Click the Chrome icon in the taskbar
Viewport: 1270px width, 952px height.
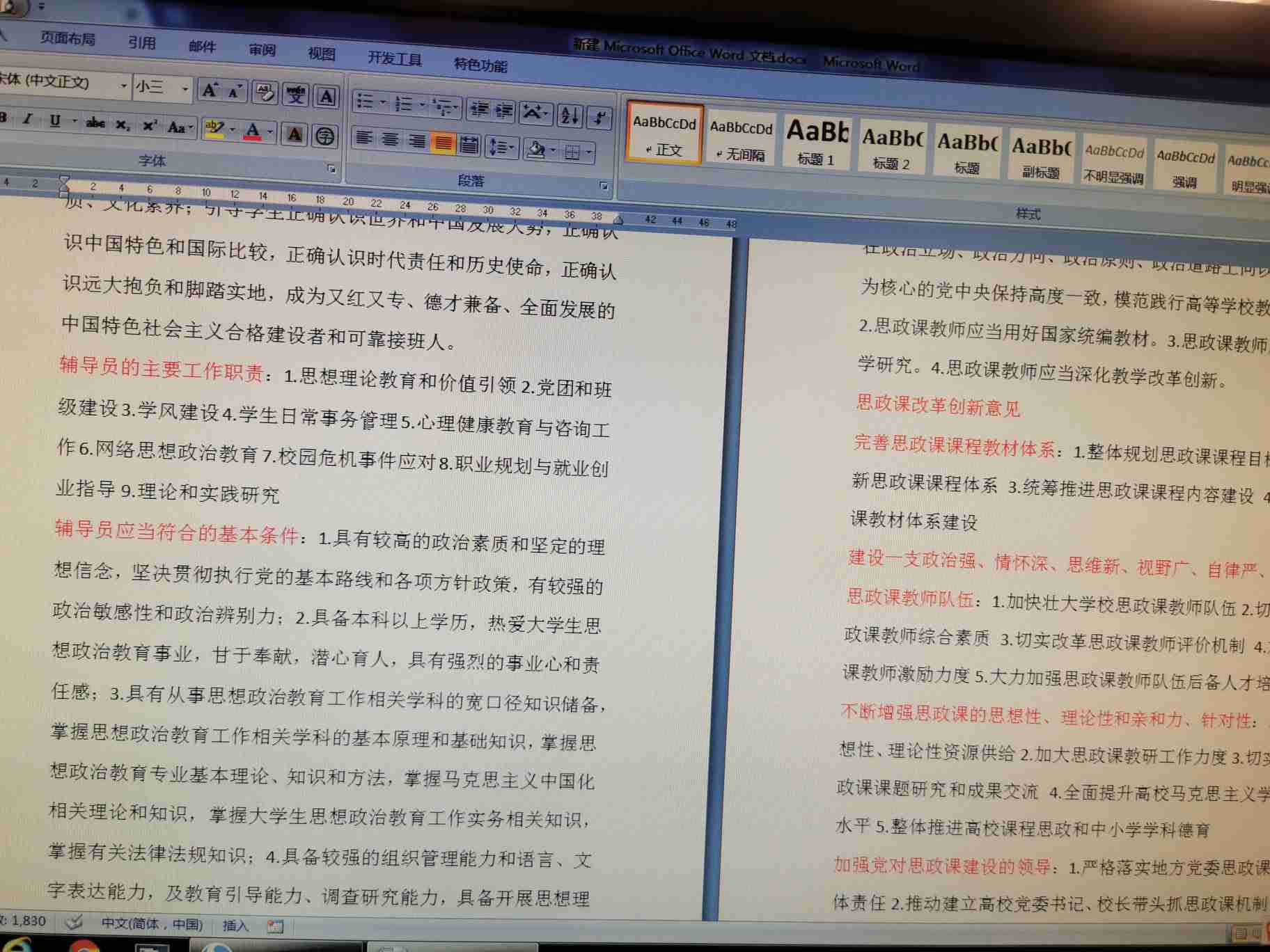click(x=84, y=946)
